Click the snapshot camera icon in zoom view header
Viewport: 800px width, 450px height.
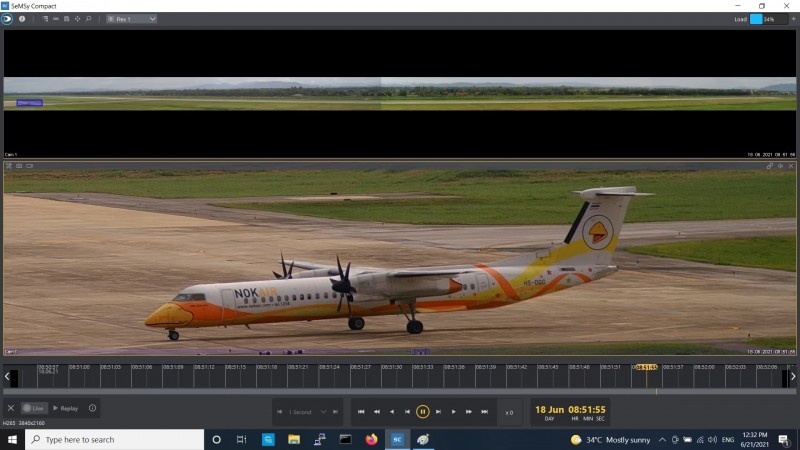point(19,166)
